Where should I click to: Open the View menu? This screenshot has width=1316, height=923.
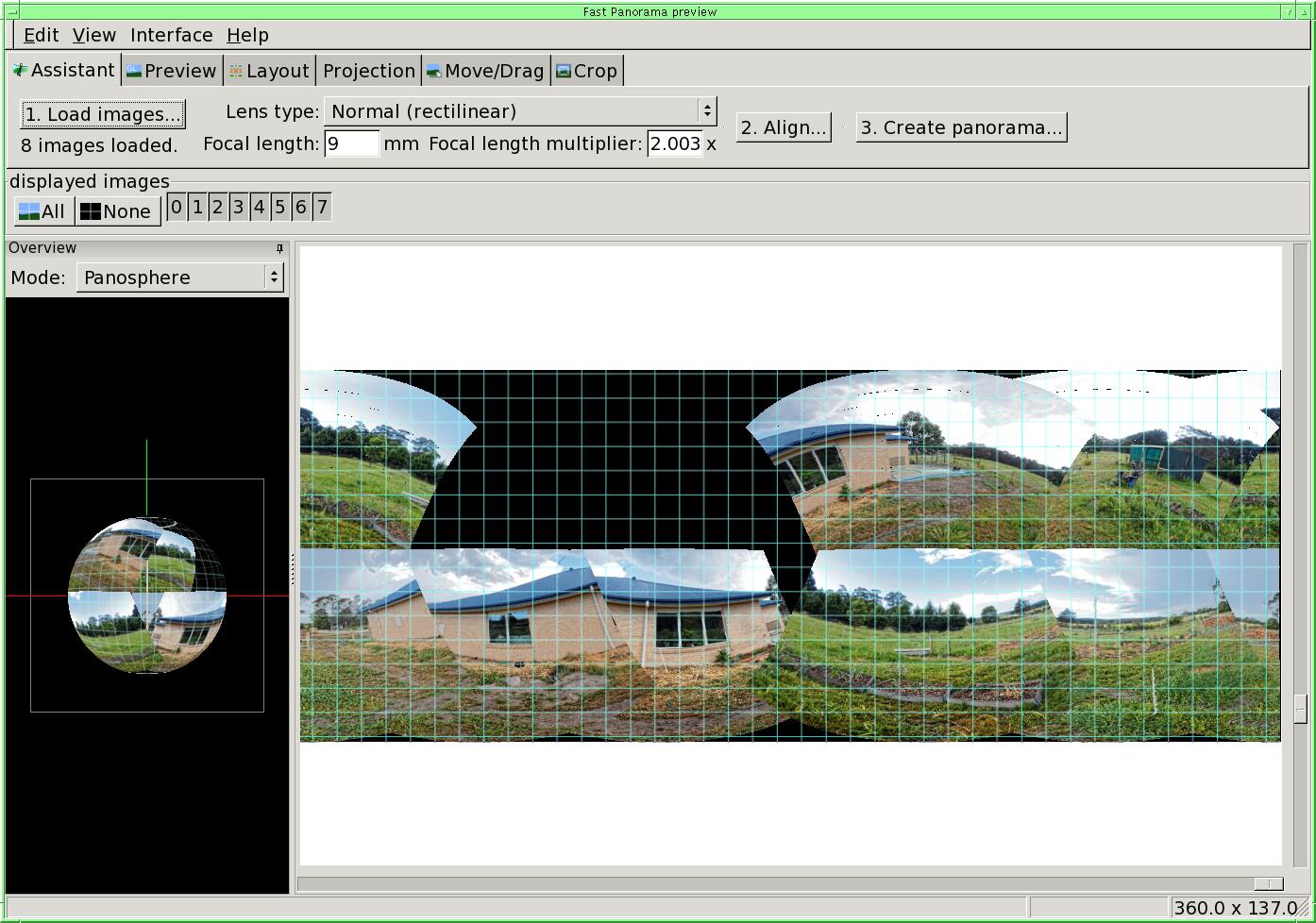(x=94, y=35)
